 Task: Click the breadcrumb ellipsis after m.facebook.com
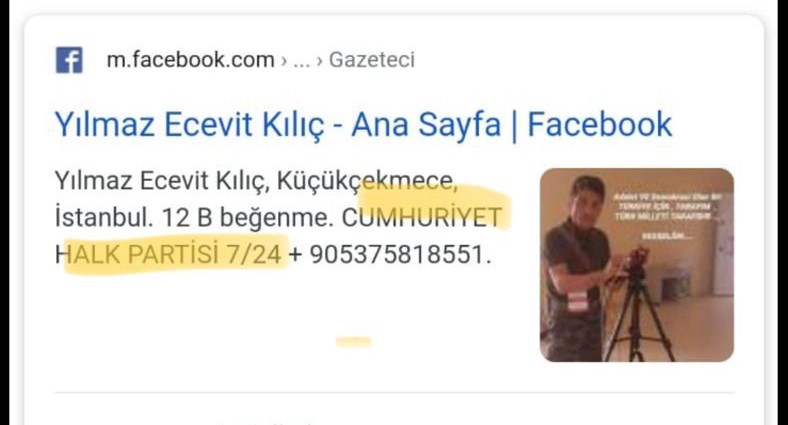302,61
